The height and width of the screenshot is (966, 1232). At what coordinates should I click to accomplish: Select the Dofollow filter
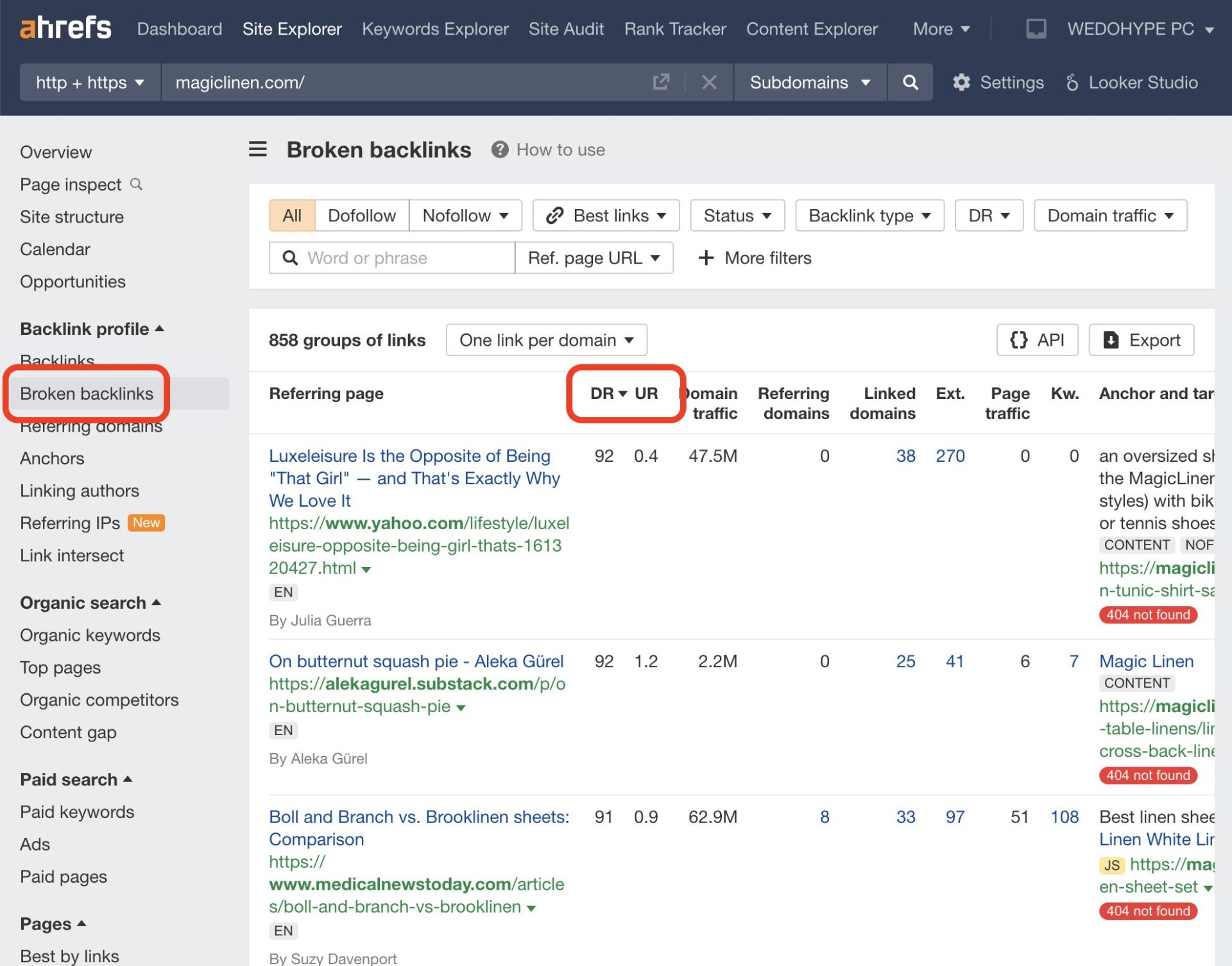point(361,216)
